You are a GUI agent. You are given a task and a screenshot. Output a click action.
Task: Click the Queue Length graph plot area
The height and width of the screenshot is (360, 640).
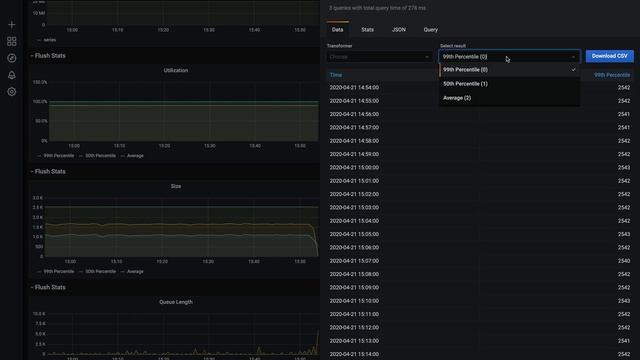pos(182,334)
